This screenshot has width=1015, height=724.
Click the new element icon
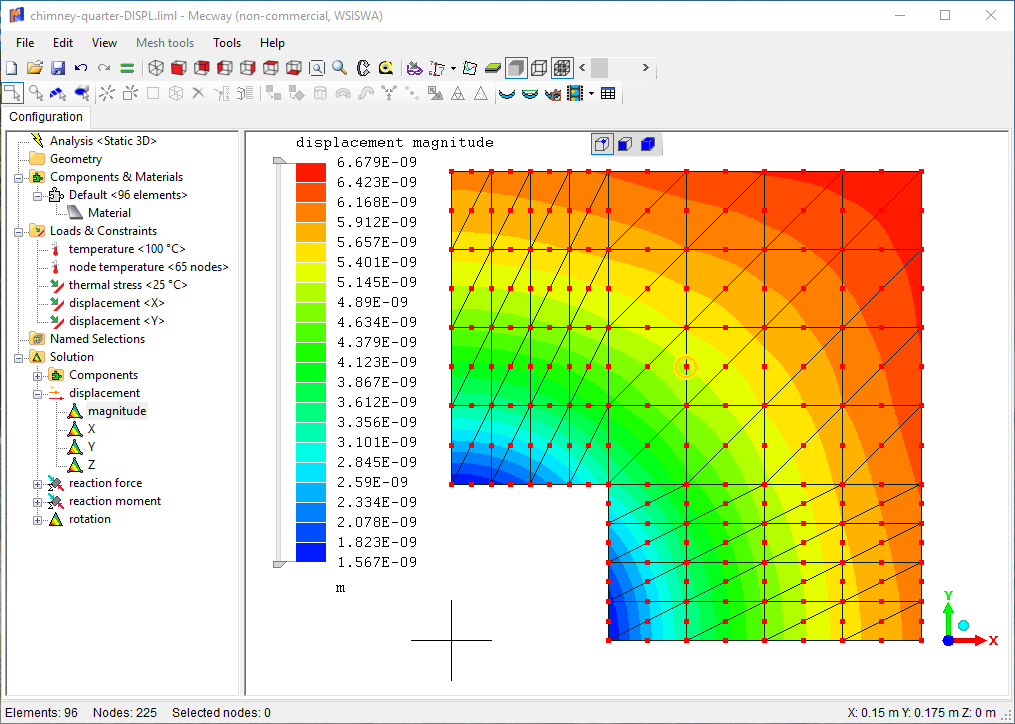coord(130,93)
